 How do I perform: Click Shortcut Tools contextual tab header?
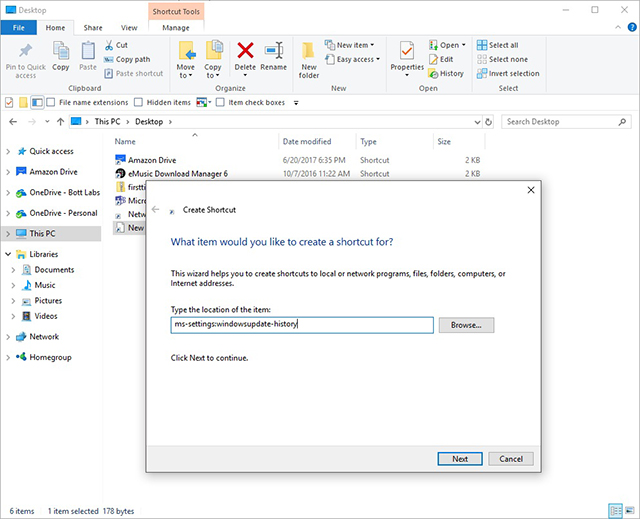176,11
